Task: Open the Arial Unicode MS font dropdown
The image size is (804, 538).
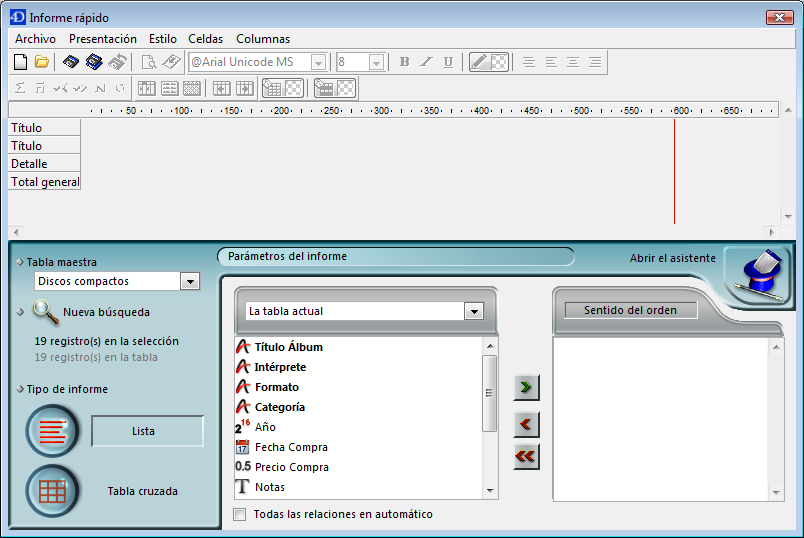Action: [x=318, y=62]
